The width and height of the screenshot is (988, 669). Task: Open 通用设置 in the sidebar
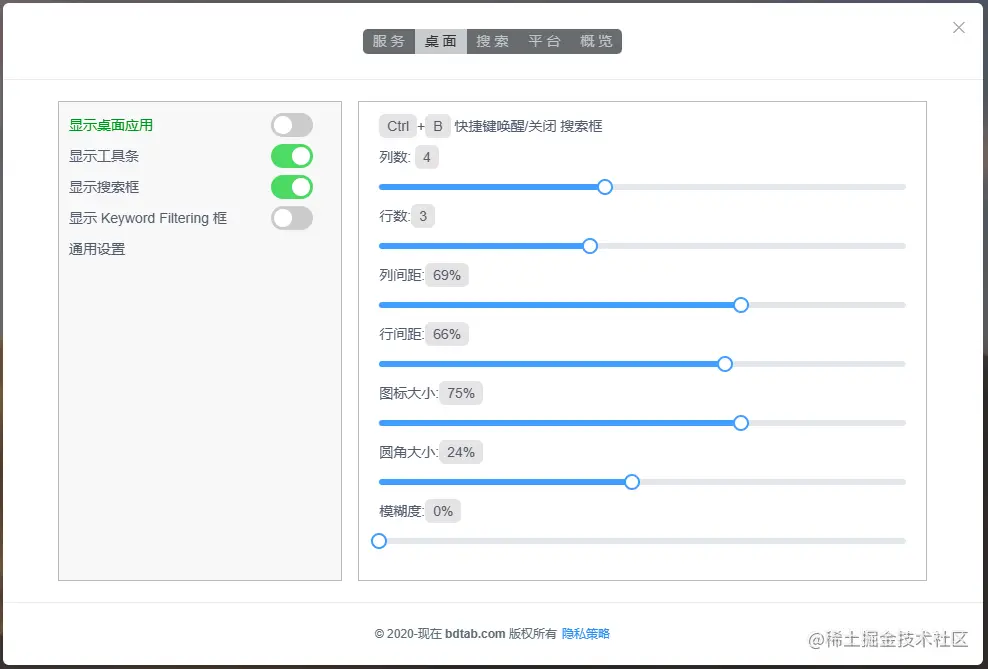pyautogui.click(x=97, y=249)
